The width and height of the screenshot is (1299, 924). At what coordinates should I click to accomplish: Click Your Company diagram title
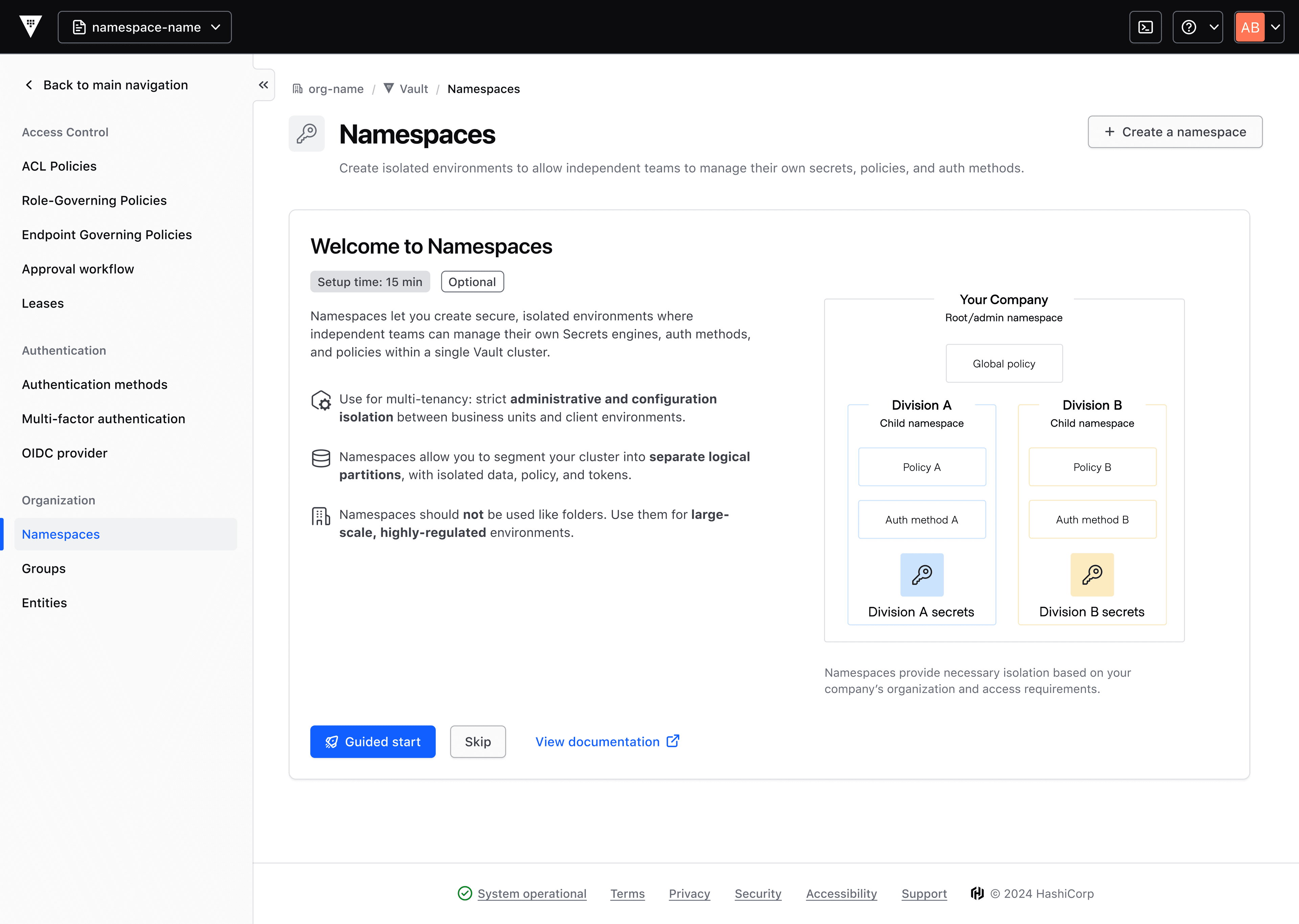1004,299
